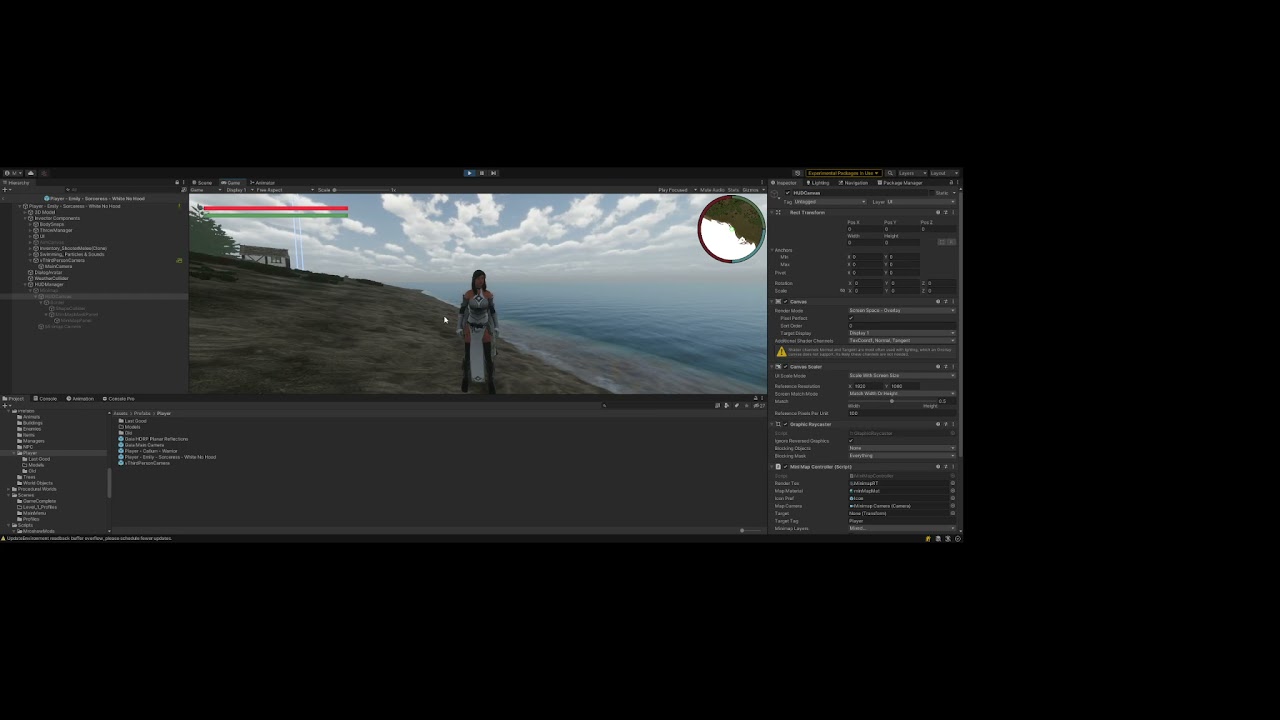Click the Pause button in the toolbar

[481, 173]
